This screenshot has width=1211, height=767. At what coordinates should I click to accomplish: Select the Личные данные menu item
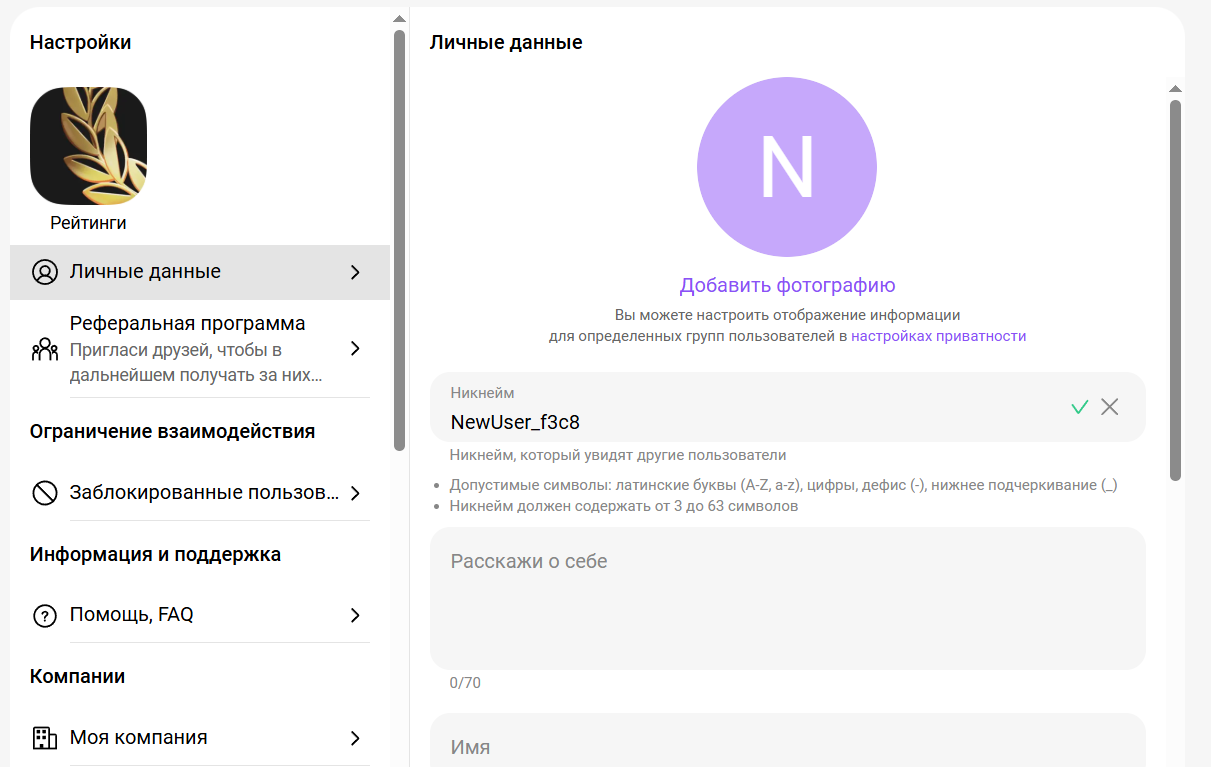pyautogui.click(x=146, y=272)
